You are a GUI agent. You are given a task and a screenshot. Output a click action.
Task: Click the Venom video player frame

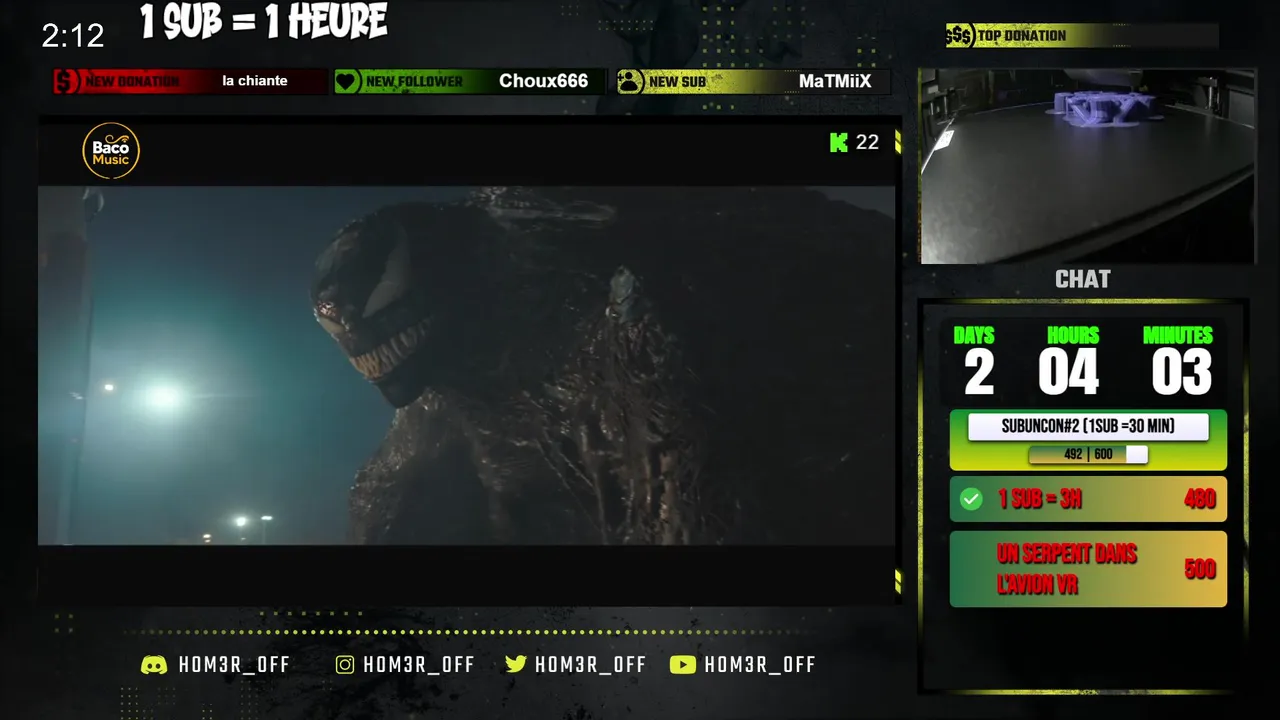click(466, 365)
